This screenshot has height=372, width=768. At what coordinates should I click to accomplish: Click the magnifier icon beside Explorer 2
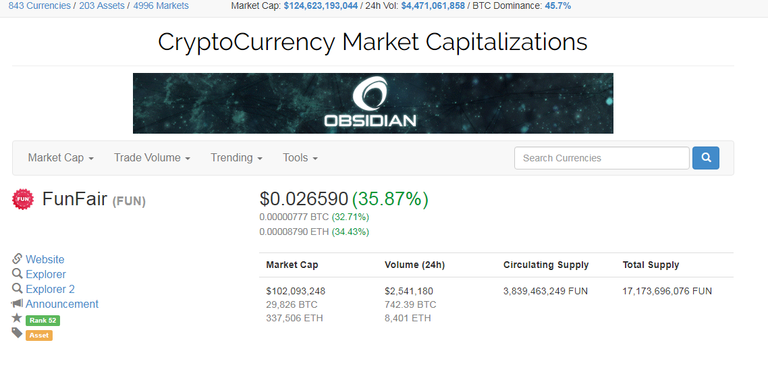(x=17, y=288)
